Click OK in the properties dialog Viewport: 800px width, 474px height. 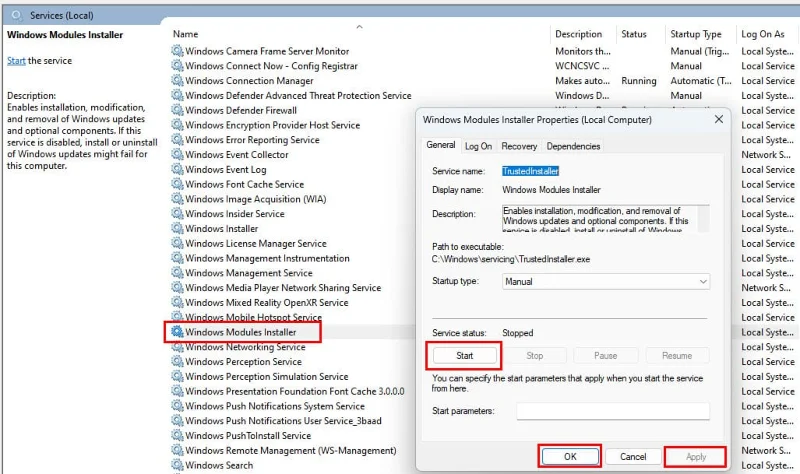point(570,457)
